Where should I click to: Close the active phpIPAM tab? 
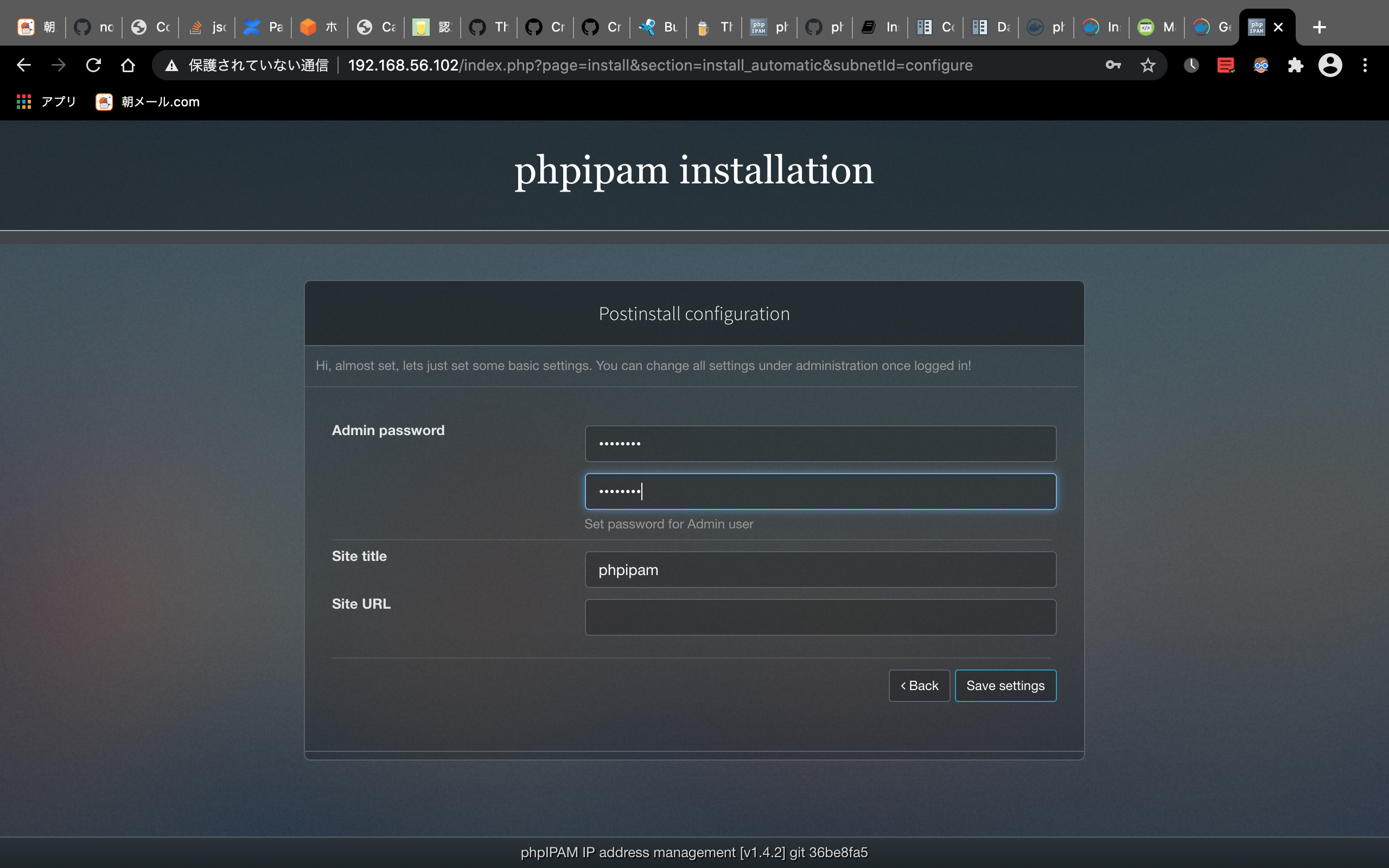[x=1278, y=27]
